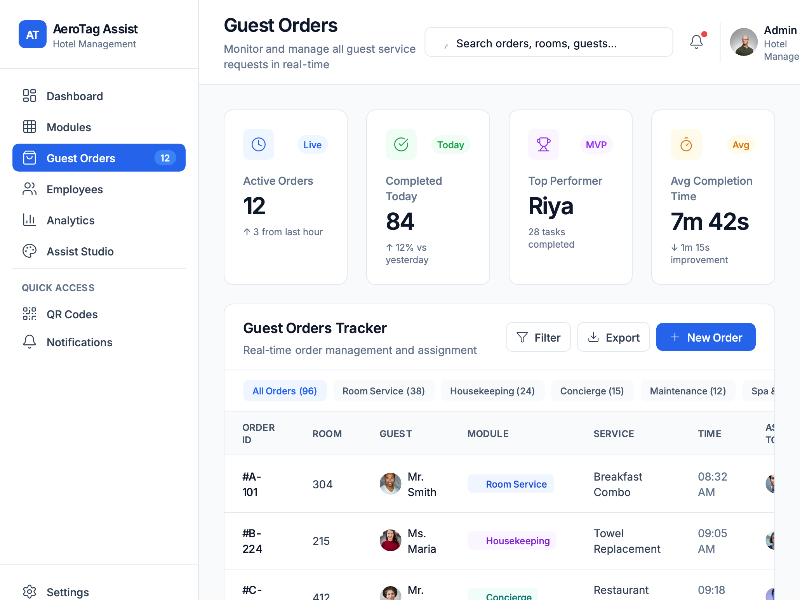Click the notification bell icon

coord(696,42)
